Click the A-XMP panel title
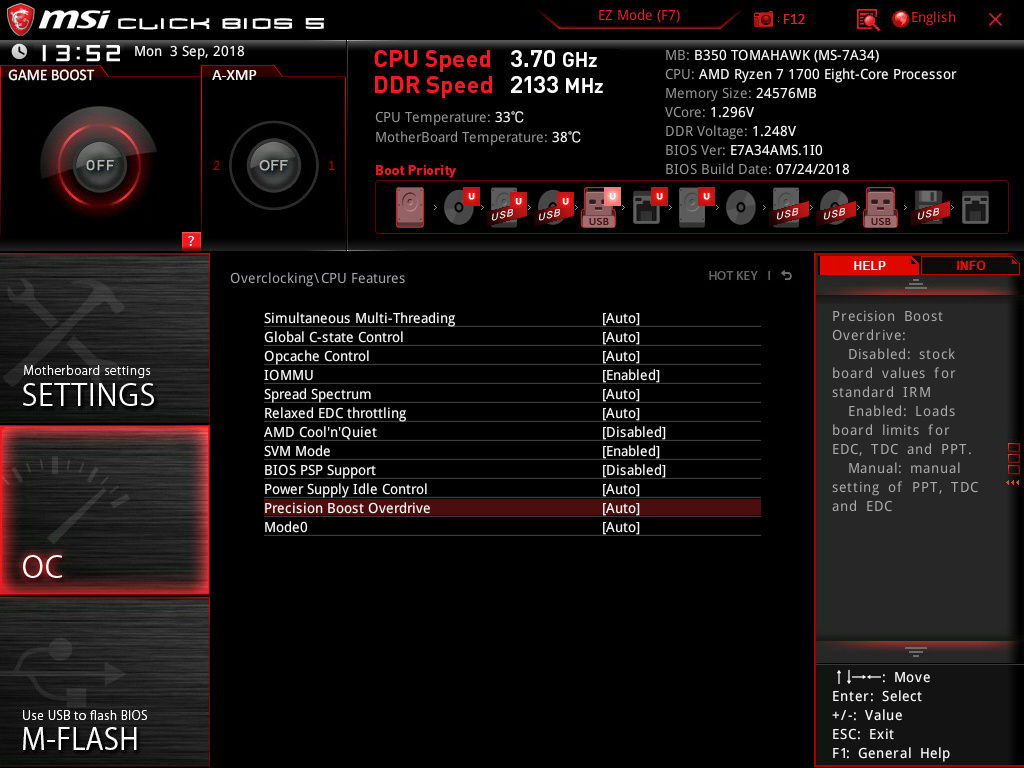This screenshot has width=1024, height=768. [x=234, y=75]
